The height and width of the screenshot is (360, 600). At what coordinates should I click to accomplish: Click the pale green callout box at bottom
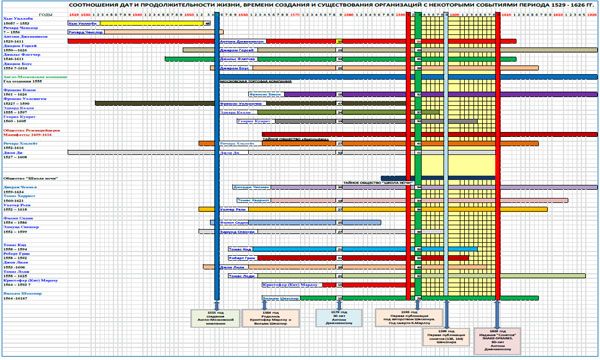pos(215,318)
